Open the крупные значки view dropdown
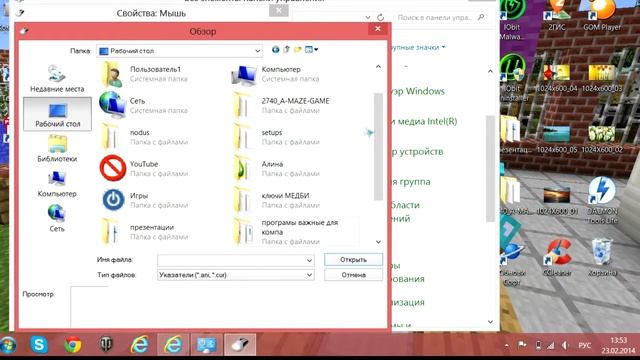640x360 pixels. (x=417, y=47)
